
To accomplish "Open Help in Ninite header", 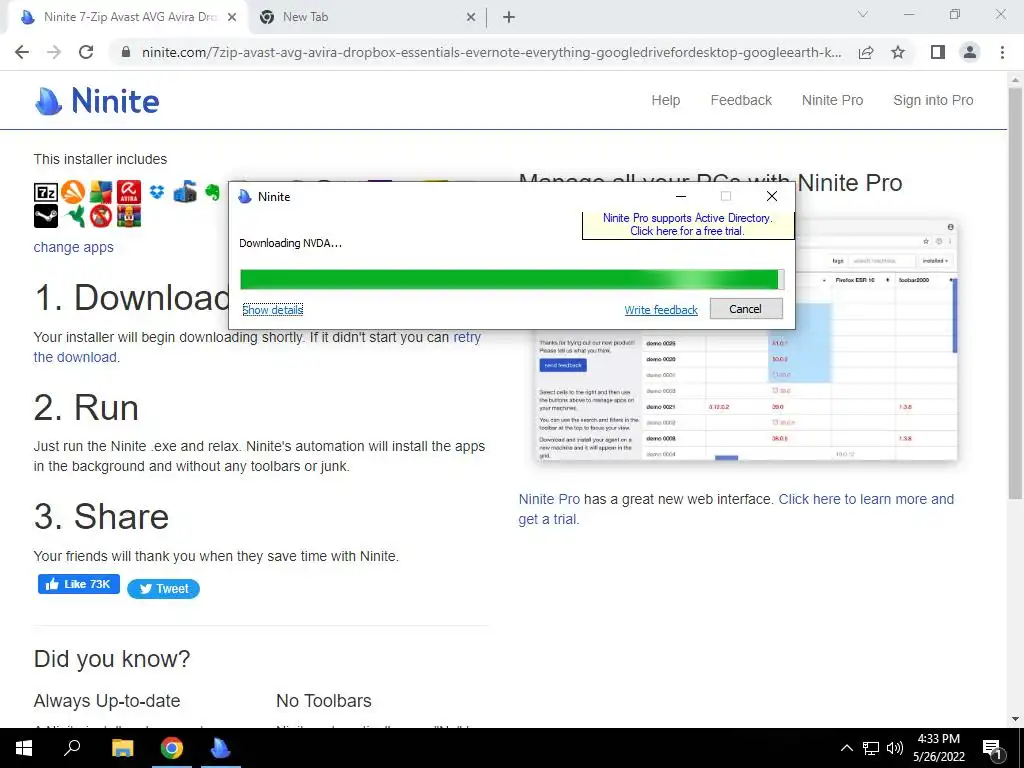I will [665, 101].
